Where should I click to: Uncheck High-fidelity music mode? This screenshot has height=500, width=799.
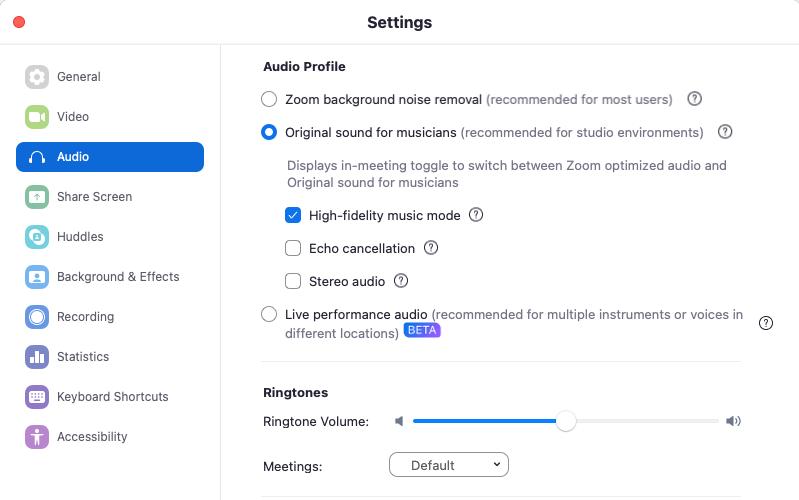293,215
